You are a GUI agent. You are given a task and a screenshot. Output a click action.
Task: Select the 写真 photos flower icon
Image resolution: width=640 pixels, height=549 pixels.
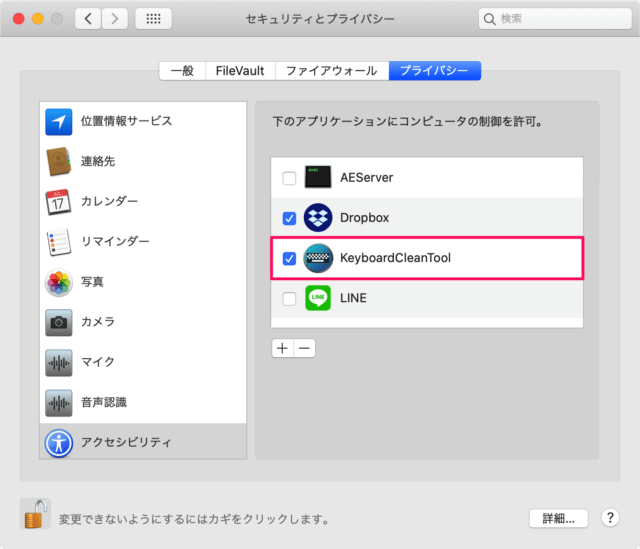[59, 282]
